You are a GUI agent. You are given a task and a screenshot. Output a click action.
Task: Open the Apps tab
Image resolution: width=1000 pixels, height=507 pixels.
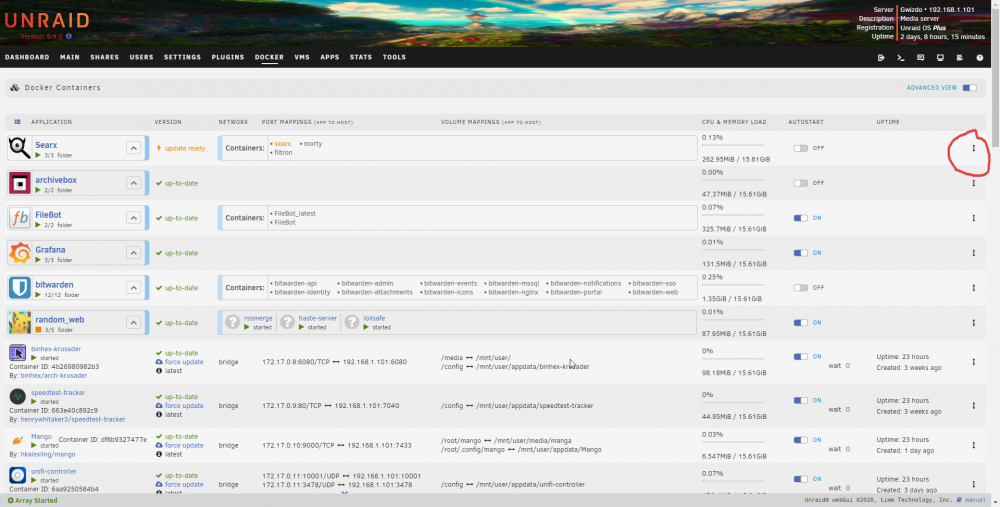[330, 57]
